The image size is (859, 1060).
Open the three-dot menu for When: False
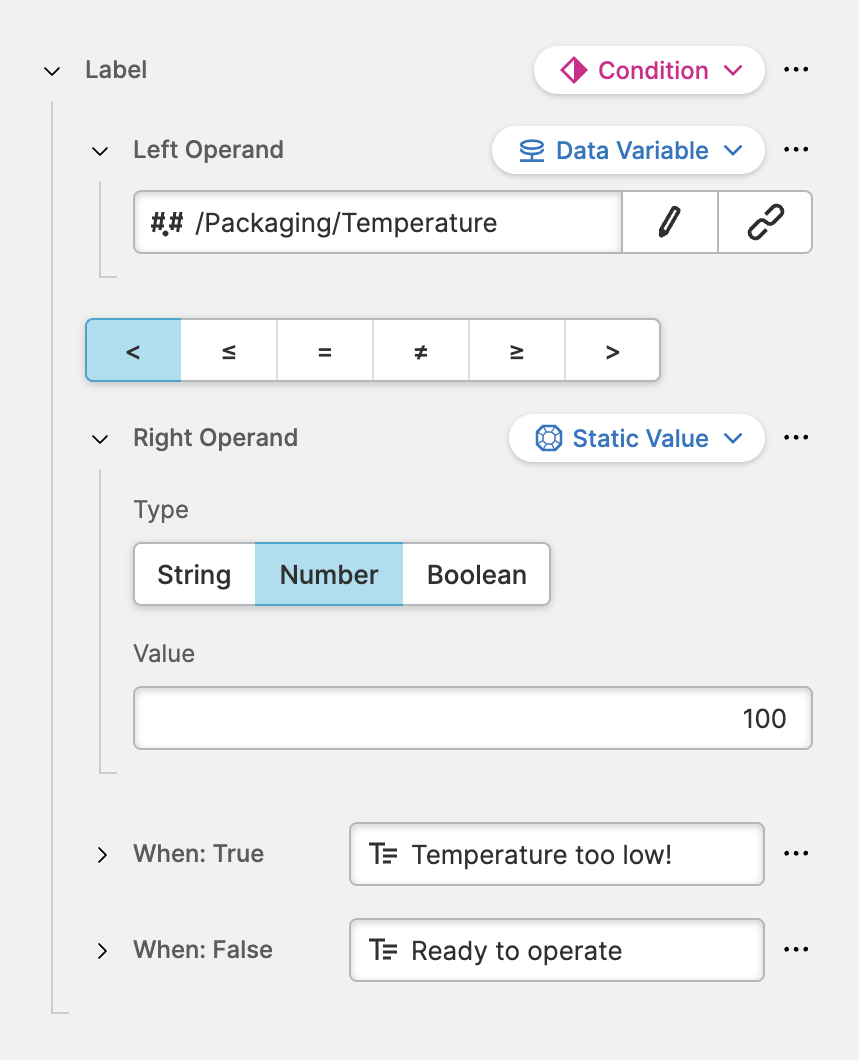point(796,950)
